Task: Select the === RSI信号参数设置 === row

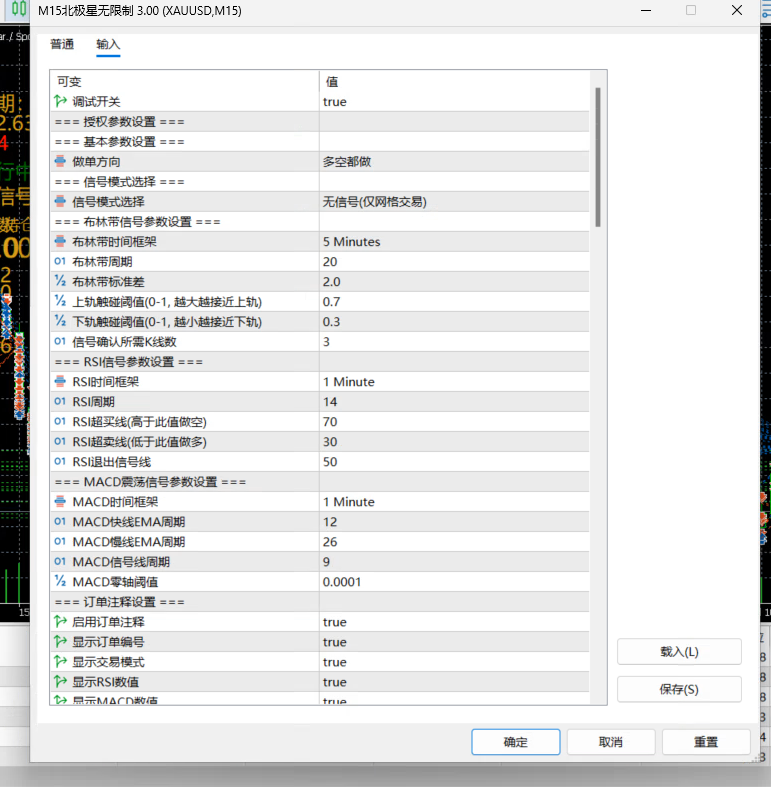Action: point(320,362)
